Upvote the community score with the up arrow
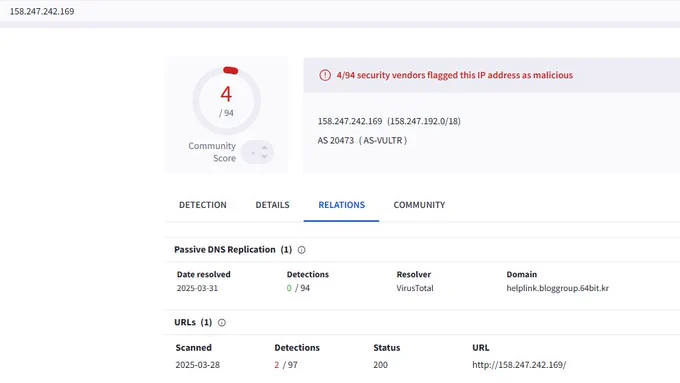The width and height of the screenshot is (680, 383). [x=264, y=148]
